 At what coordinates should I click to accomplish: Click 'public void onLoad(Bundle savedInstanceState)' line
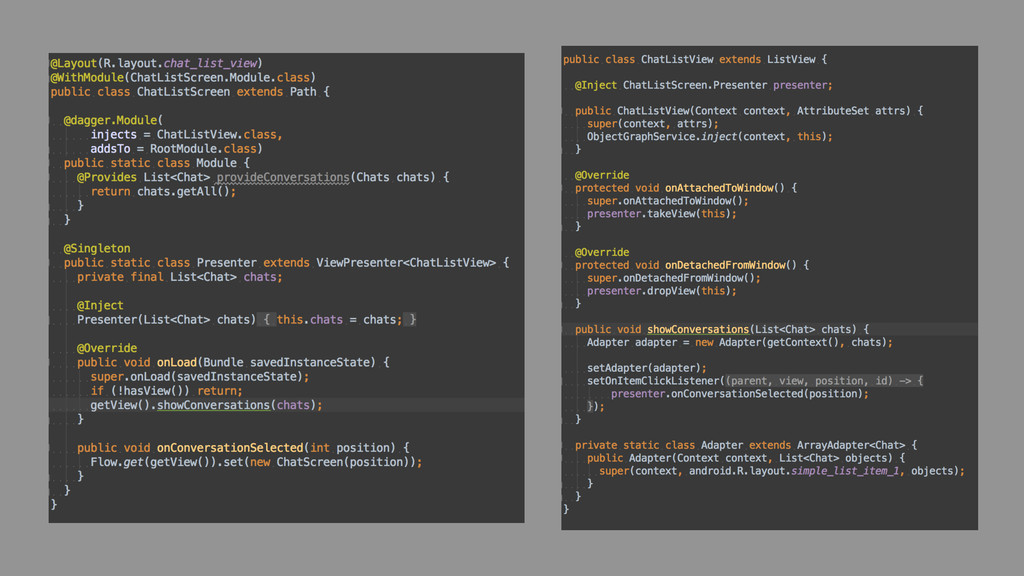pos(233,362)
